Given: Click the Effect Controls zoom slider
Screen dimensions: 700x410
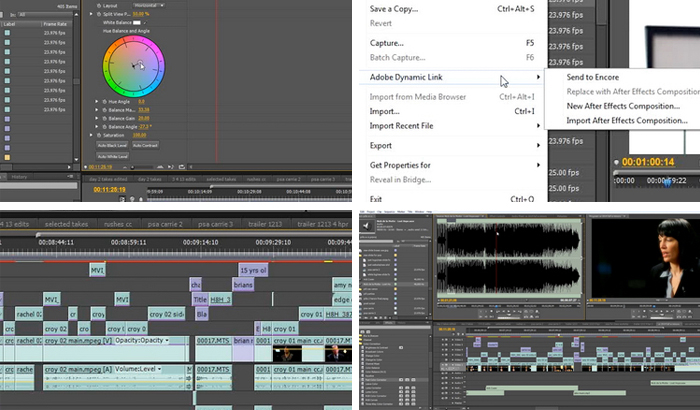Looking at the screenshot, I should click(141, 167).
